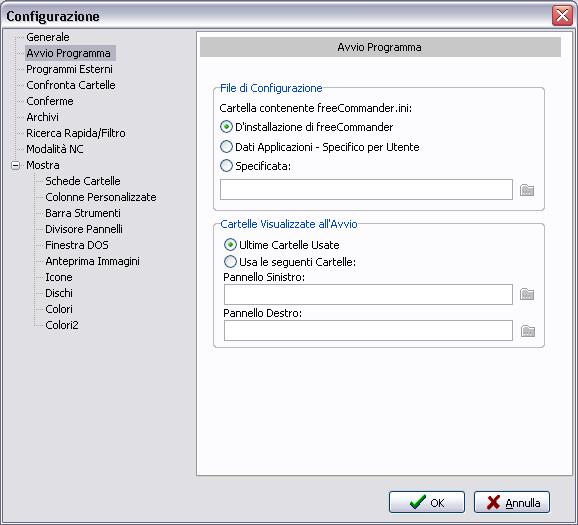Open Colonne Personalizzate settings
The width and height of the screenshot is (578, 525).
tap(101, 197)
